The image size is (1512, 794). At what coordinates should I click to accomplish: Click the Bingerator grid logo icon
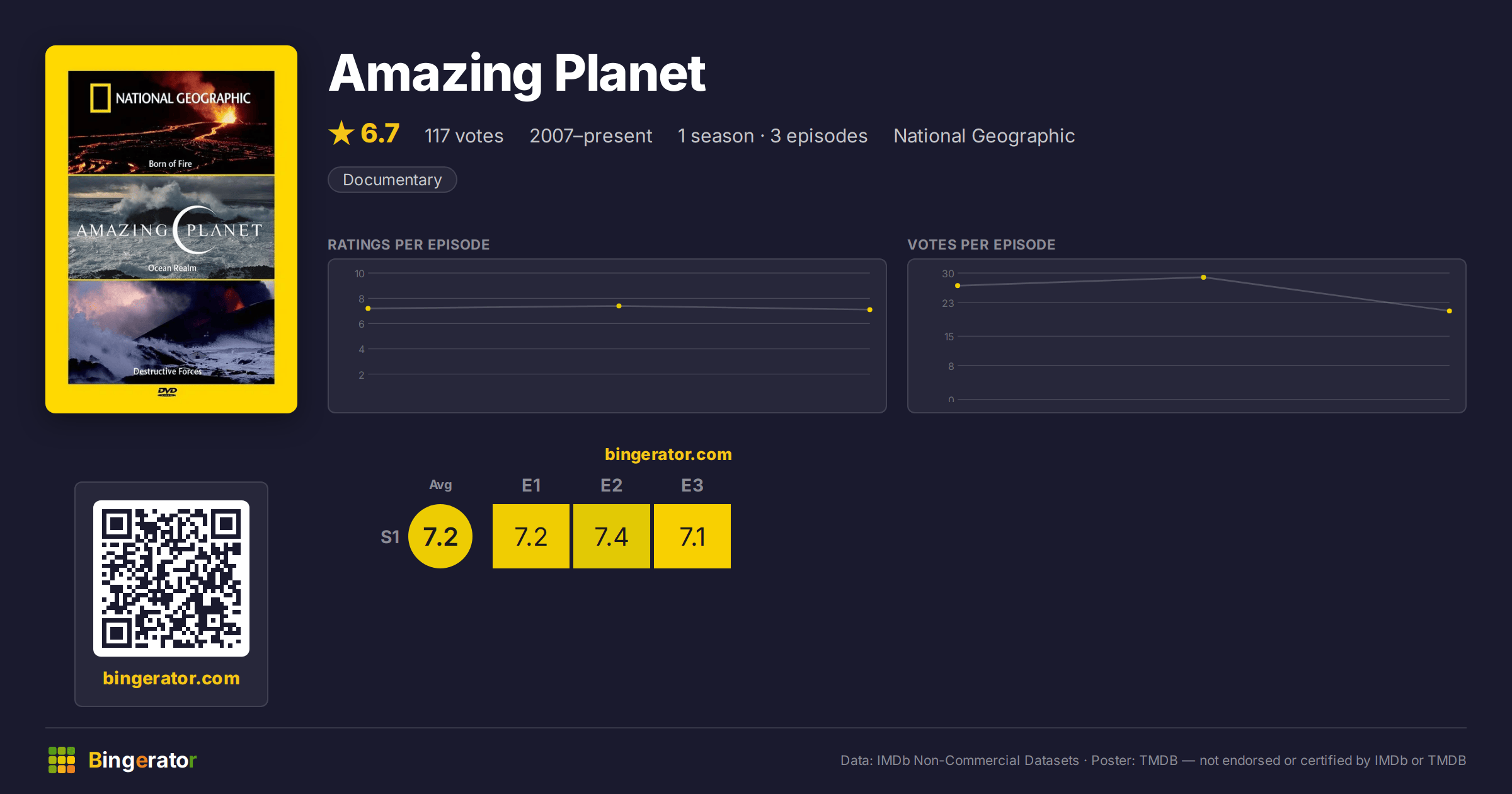point(62,760)
